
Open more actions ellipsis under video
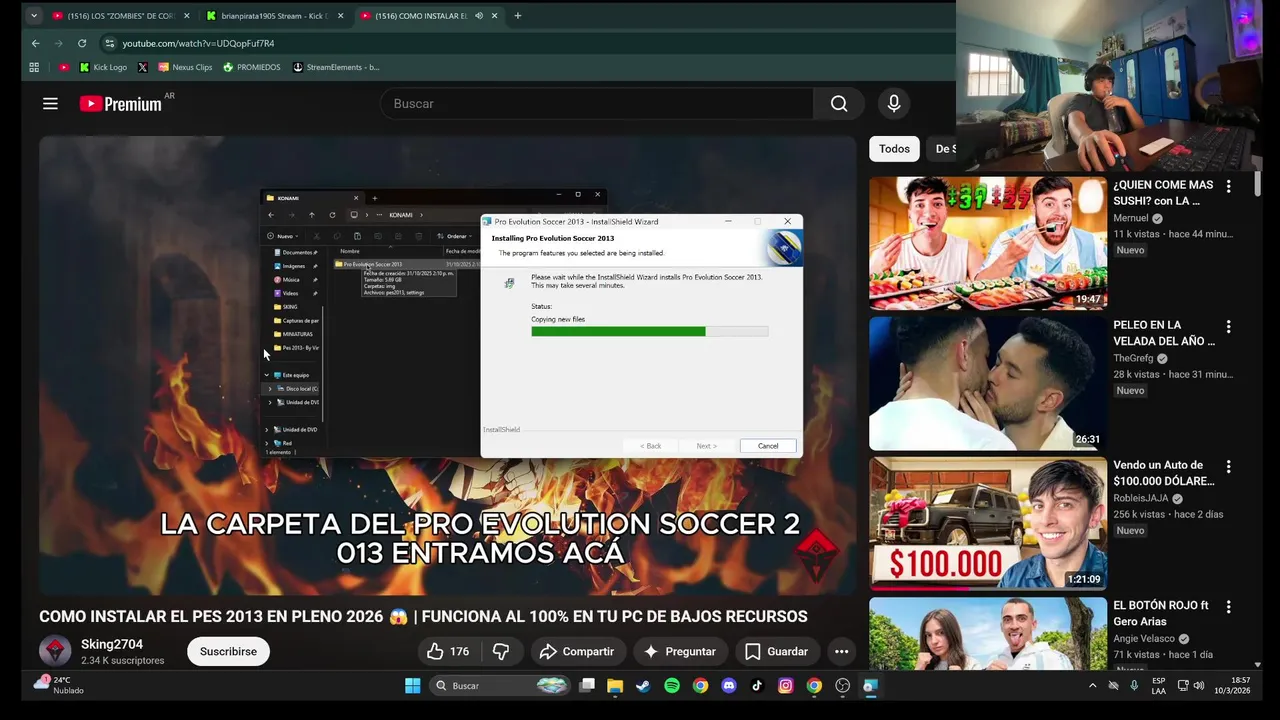pos(841,652)
